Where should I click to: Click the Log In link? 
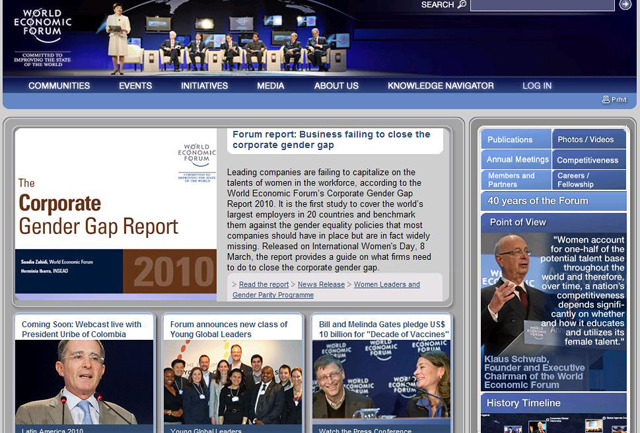tap(537, 86)
